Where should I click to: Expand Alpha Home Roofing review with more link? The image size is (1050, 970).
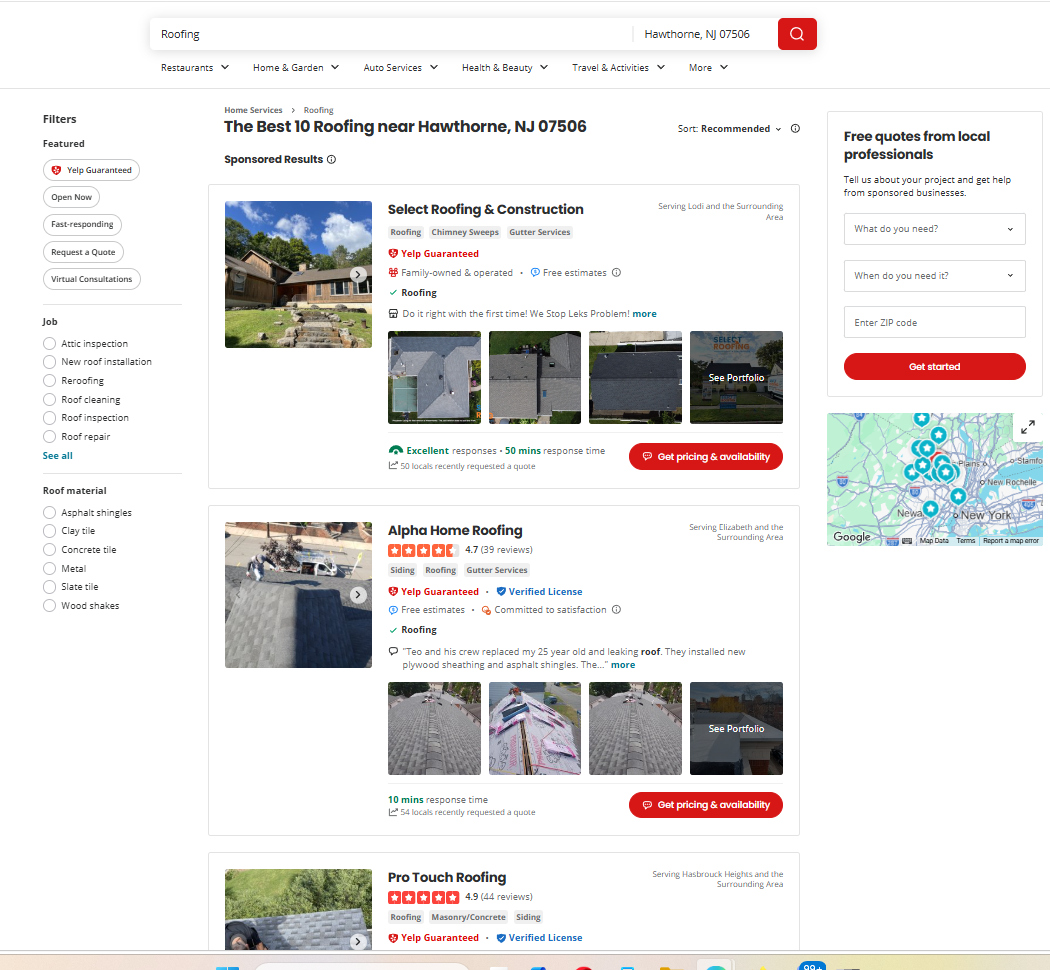pyautogui.click(x=623, y=665)
